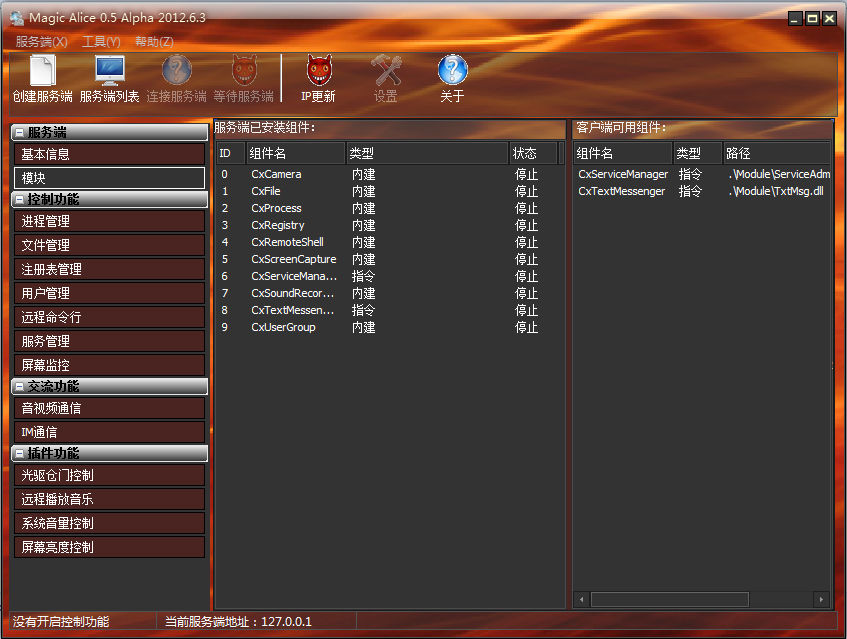The image size is (847, 639).
Task: Select the CxServiceMana... installed component row
Action: pyautogui.click(x=389, y=277)
